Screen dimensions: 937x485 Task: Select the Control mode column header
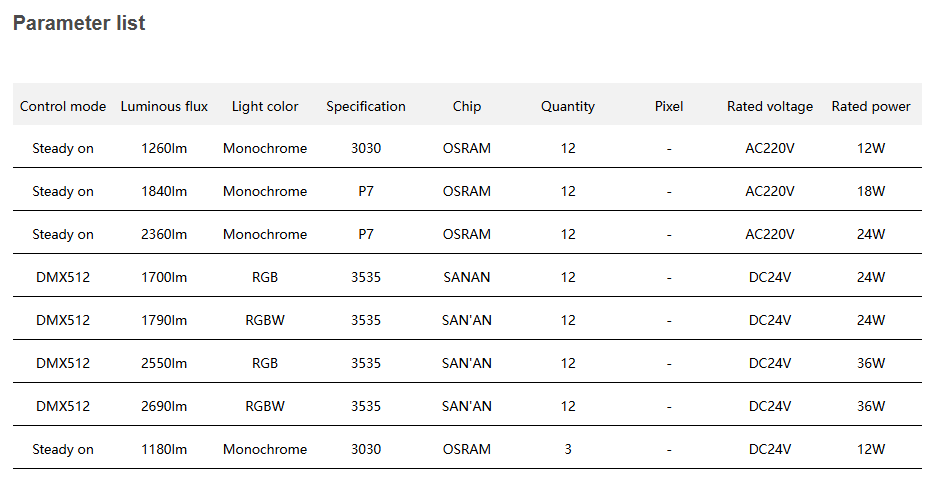point(63,106)
